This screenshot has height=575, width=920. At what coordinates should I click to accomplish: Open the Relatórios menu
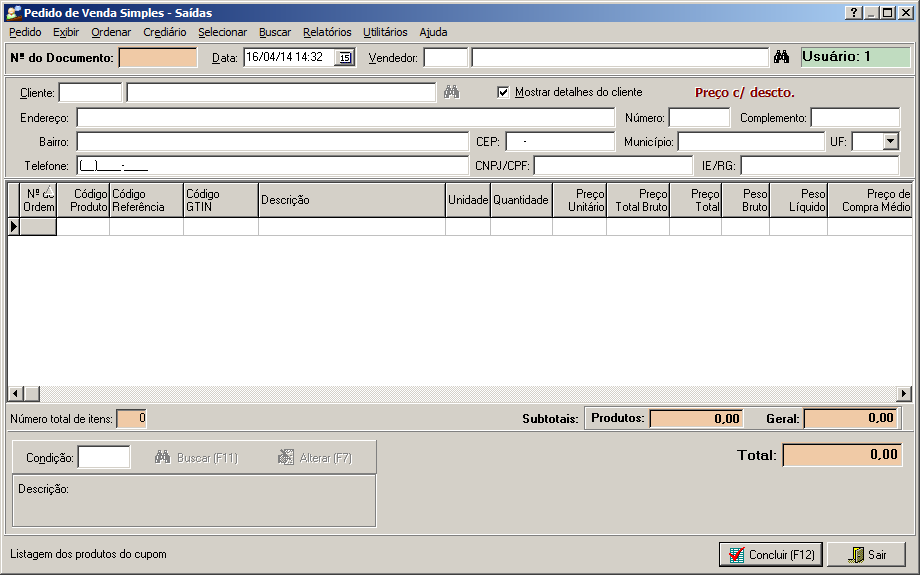(x=327, y=32)
